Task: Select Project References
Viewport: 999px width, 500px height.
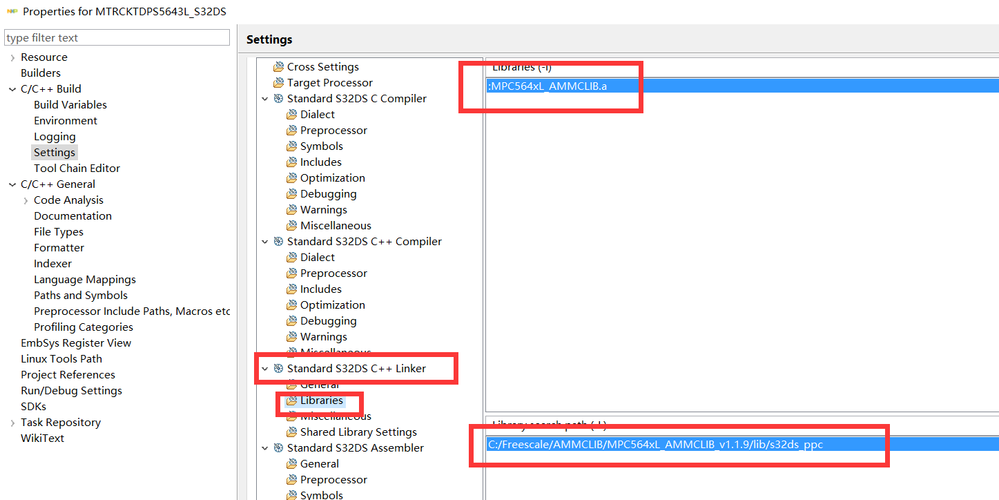Action: click(x=68, y=375)
